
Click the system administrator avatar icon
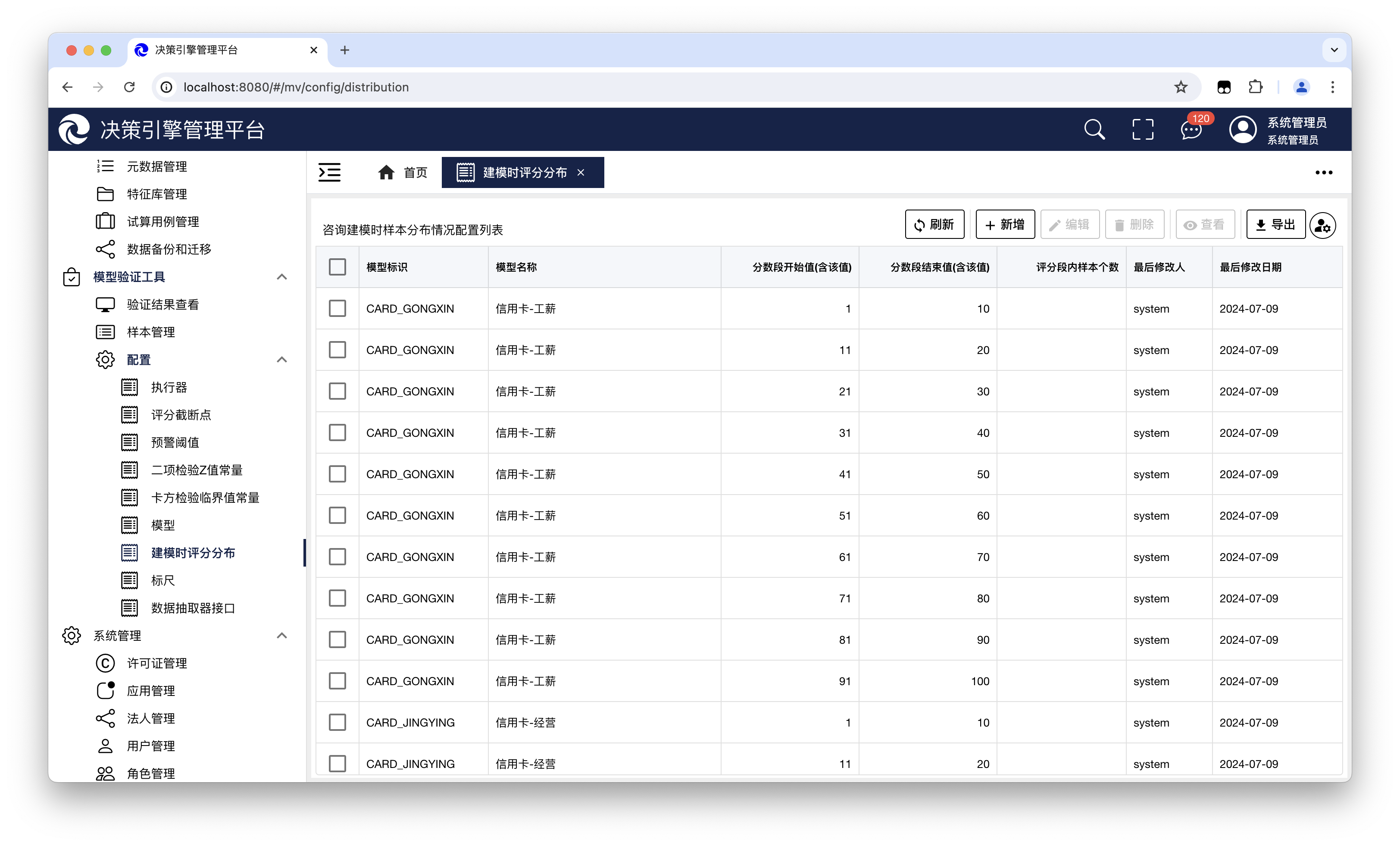click(1243, 130)
